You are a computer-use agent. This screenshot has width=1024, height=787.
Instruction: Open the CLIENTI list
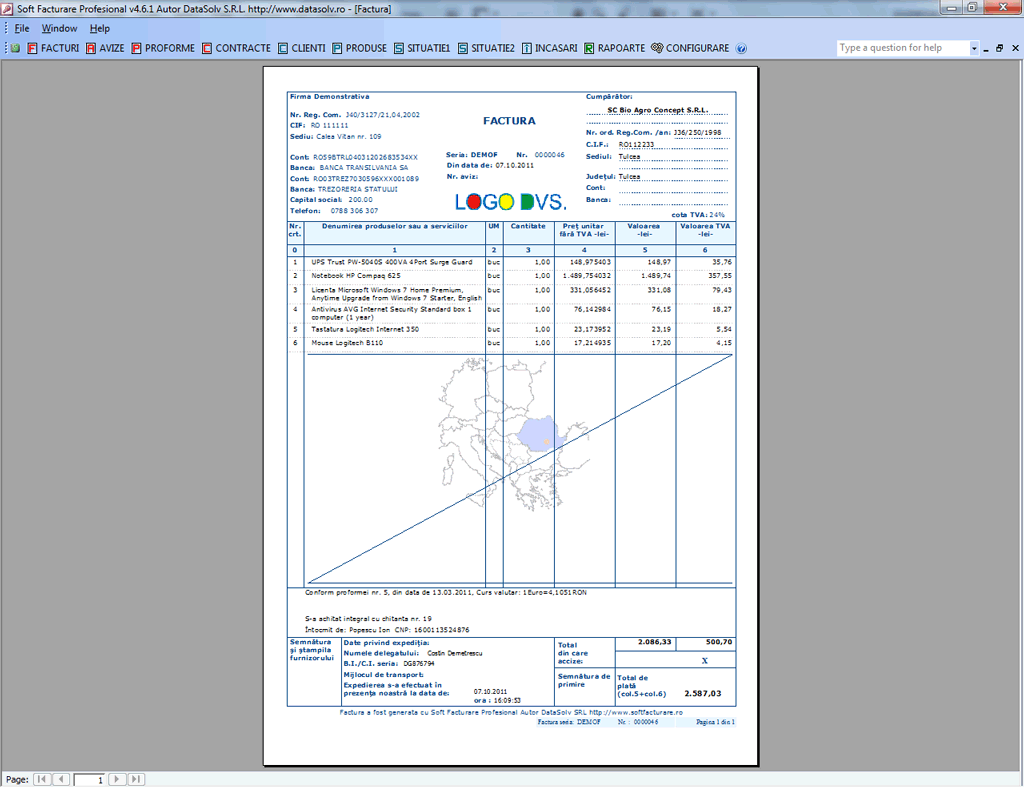301,47
